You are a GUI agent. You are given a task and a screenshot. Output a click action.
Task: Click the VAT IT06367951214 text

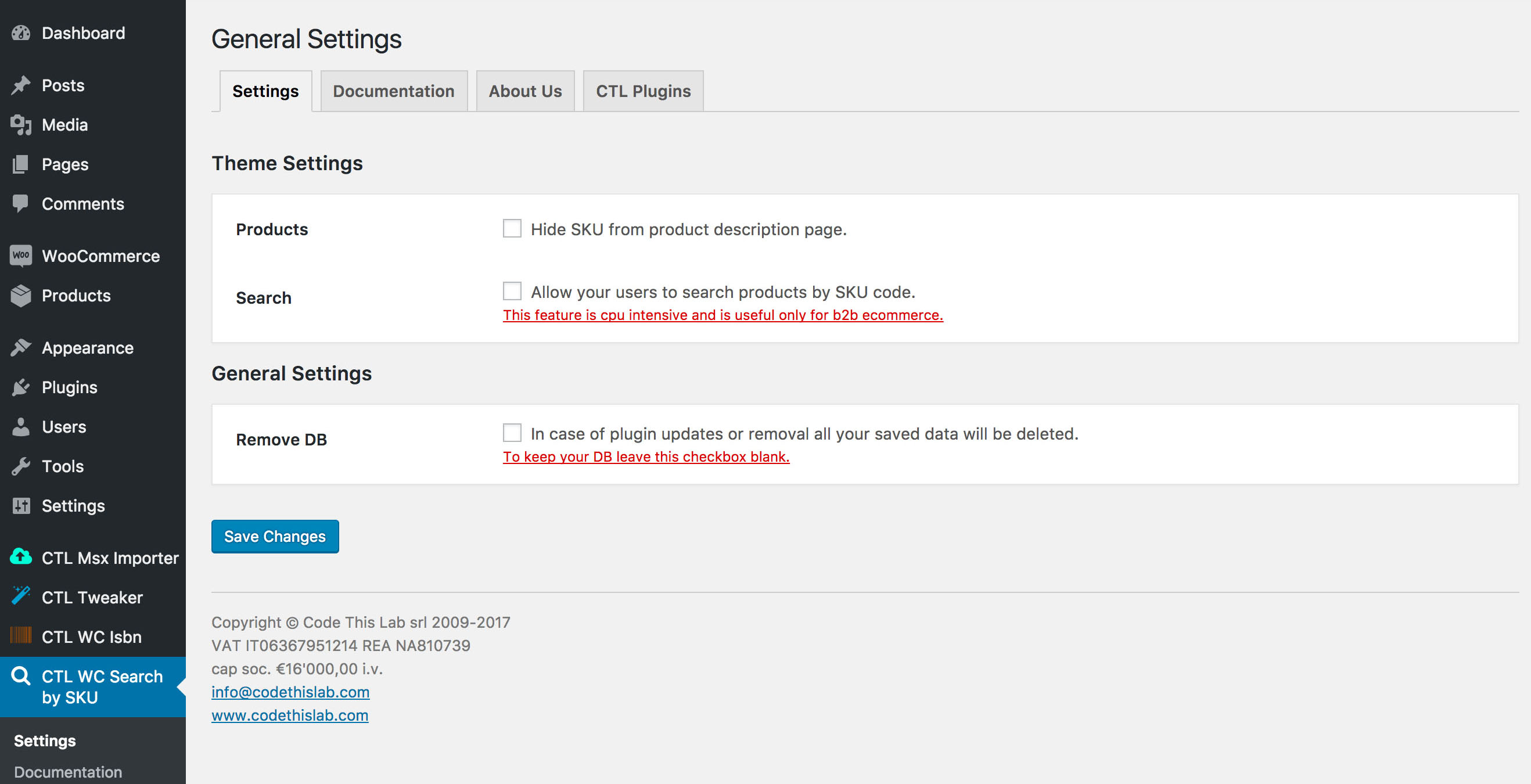(341, 646)
